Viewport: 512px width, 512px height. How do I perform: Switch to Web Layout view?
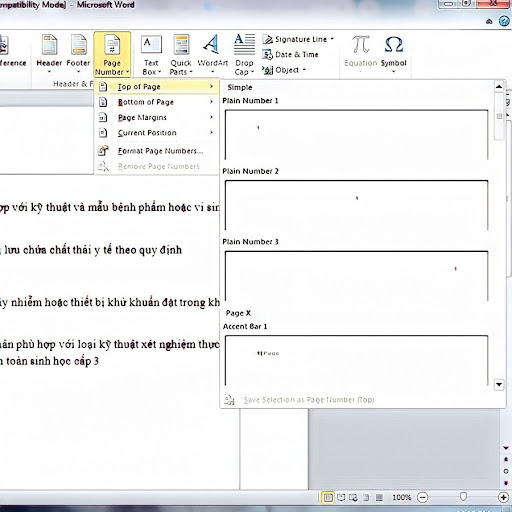353,498
